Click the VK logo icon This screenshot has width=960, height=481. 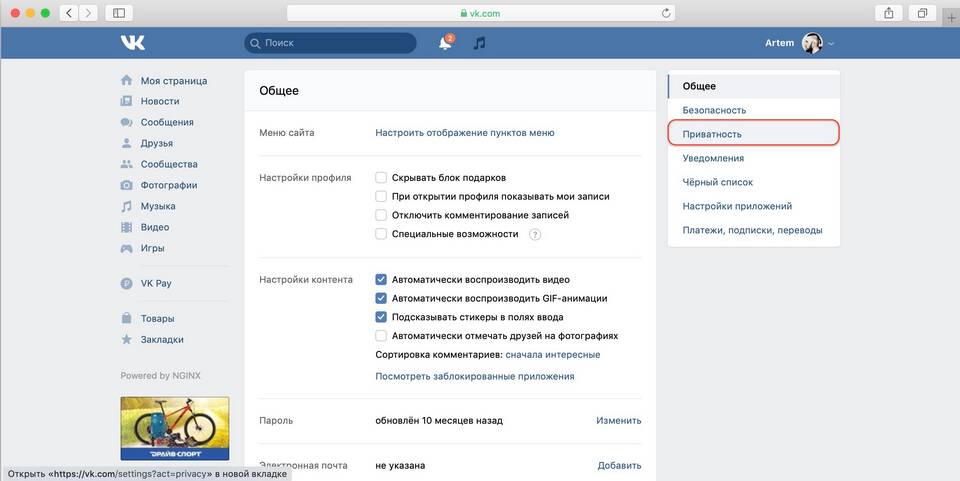(133, 43)
